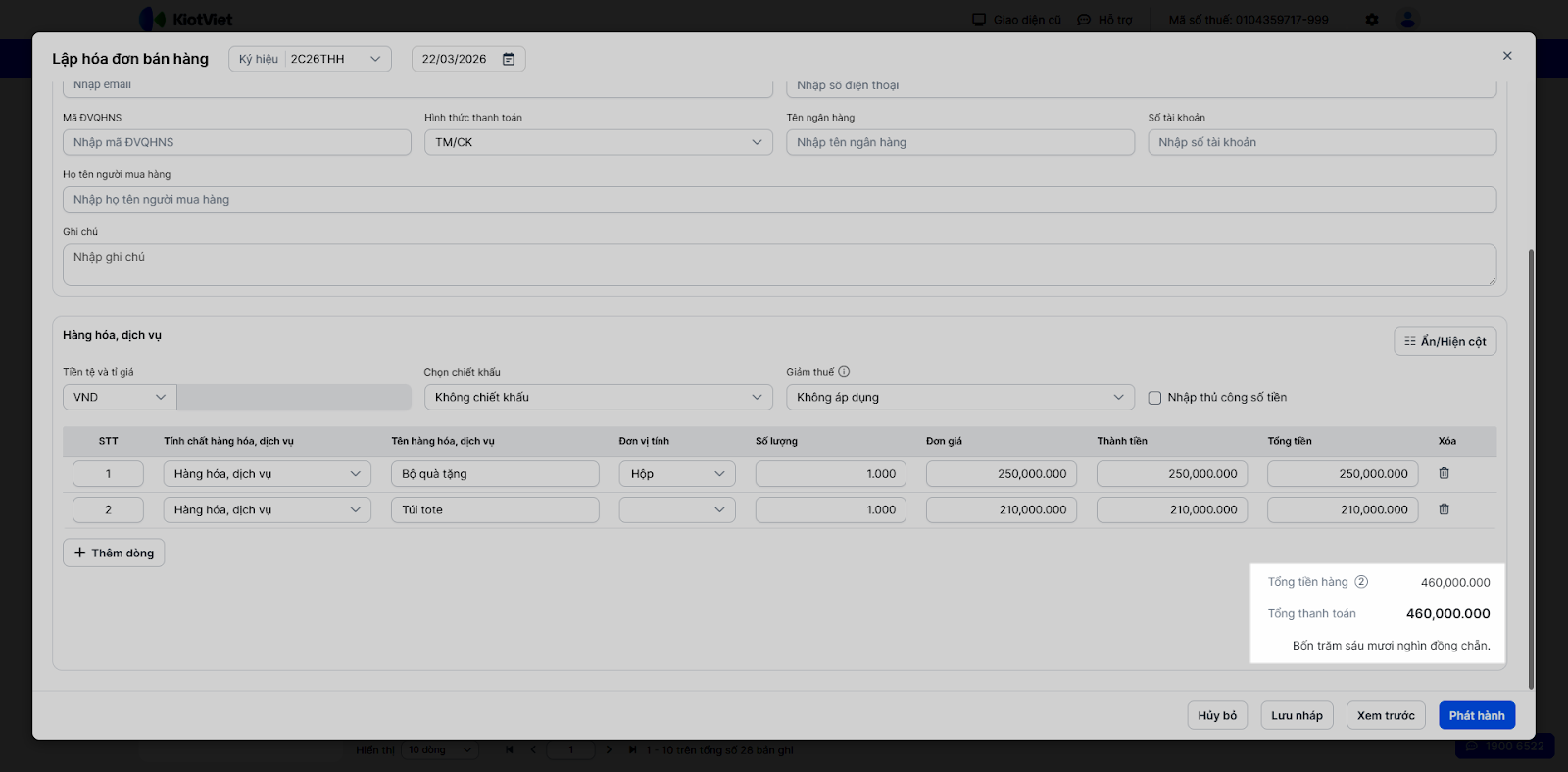The height and width of the screenshot is (772, 1568).
Task: Enable Nhập thủ công số tiền checkbox
Action: 1154,398
